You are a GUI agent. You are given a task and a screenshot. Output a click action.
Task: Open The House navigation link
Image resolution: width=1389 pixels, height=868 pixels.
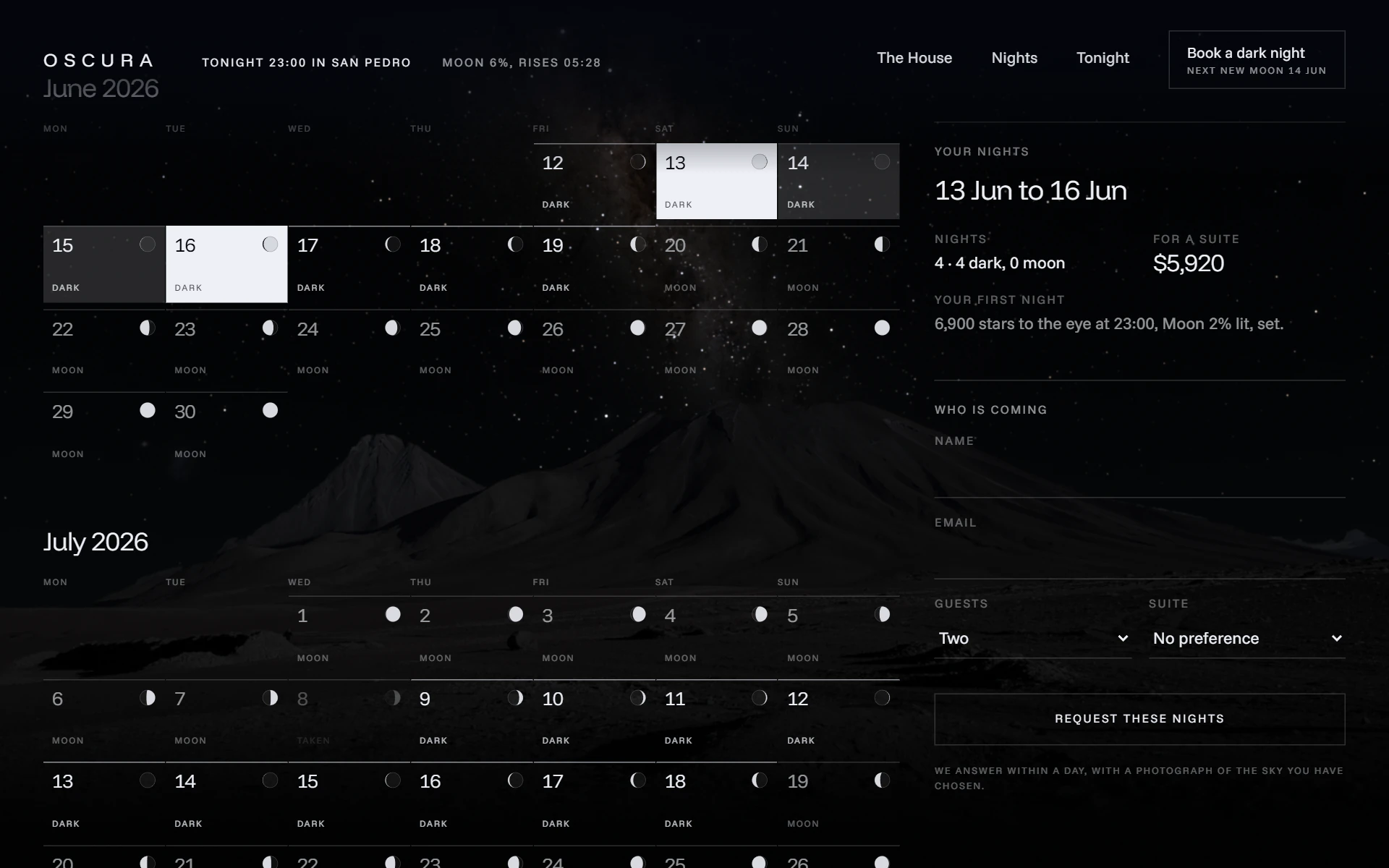pyautogui.click(x=914, y=58)
